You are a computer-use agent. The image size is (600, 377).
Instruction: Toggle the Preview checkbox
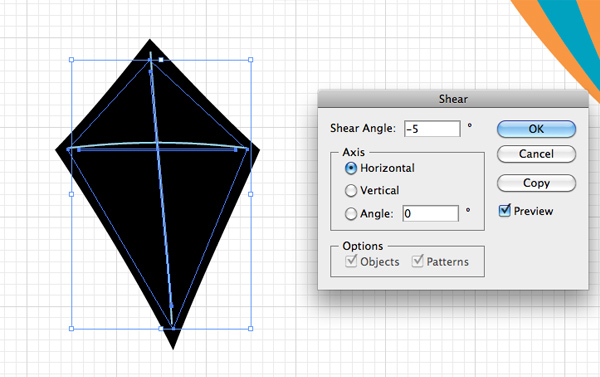tap(505, 211)
